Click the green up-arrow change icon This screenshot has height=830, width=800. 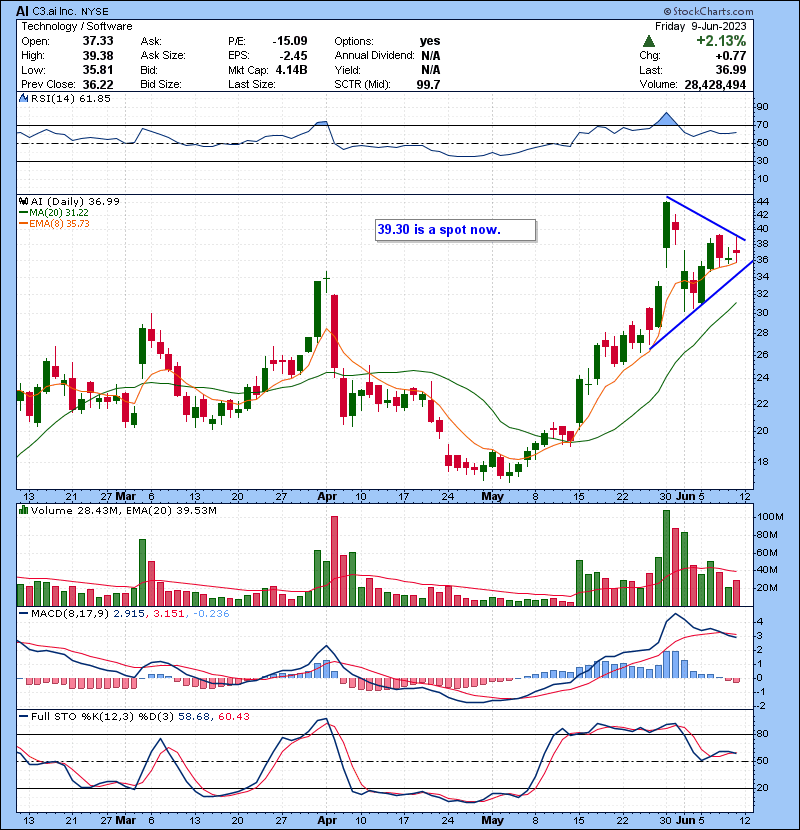click(x=649, y=41)
